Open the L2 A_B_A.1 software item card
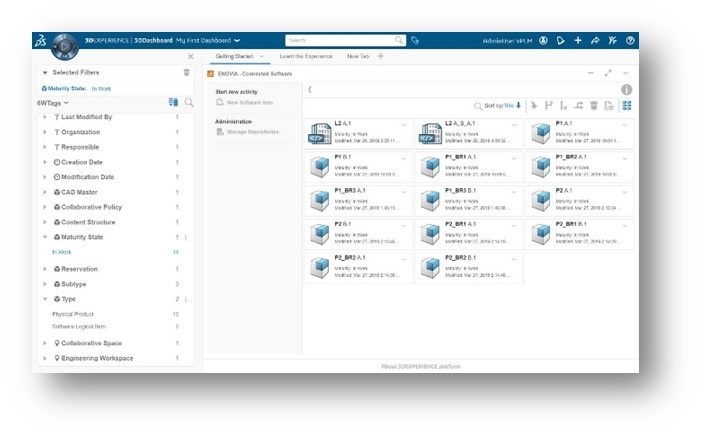This screenshot has height=438, width=704. pyautogui.click(x=469, y=133)
